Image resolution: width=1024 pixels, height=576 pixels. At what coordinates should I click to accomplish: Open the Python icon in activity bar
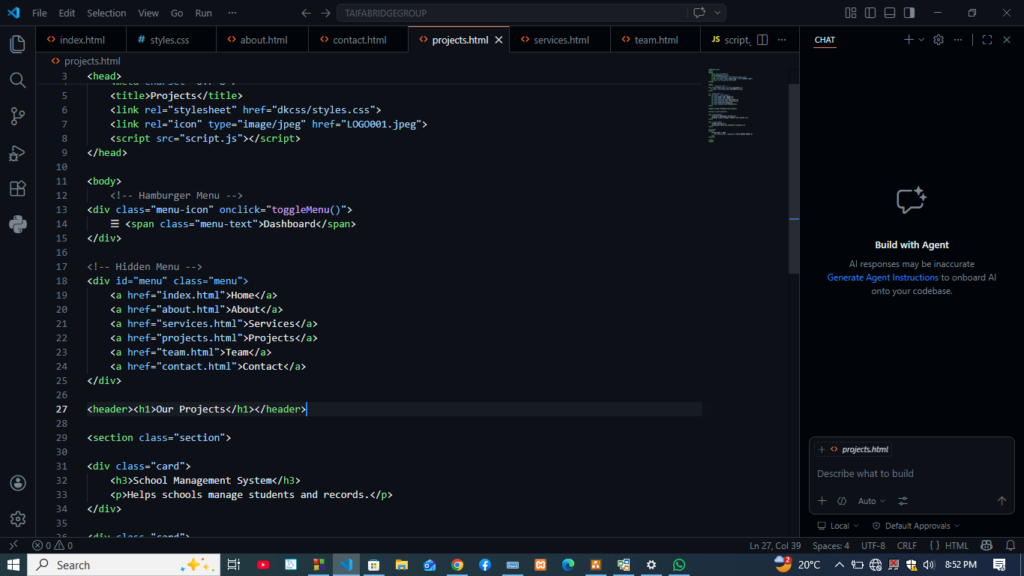18,225
